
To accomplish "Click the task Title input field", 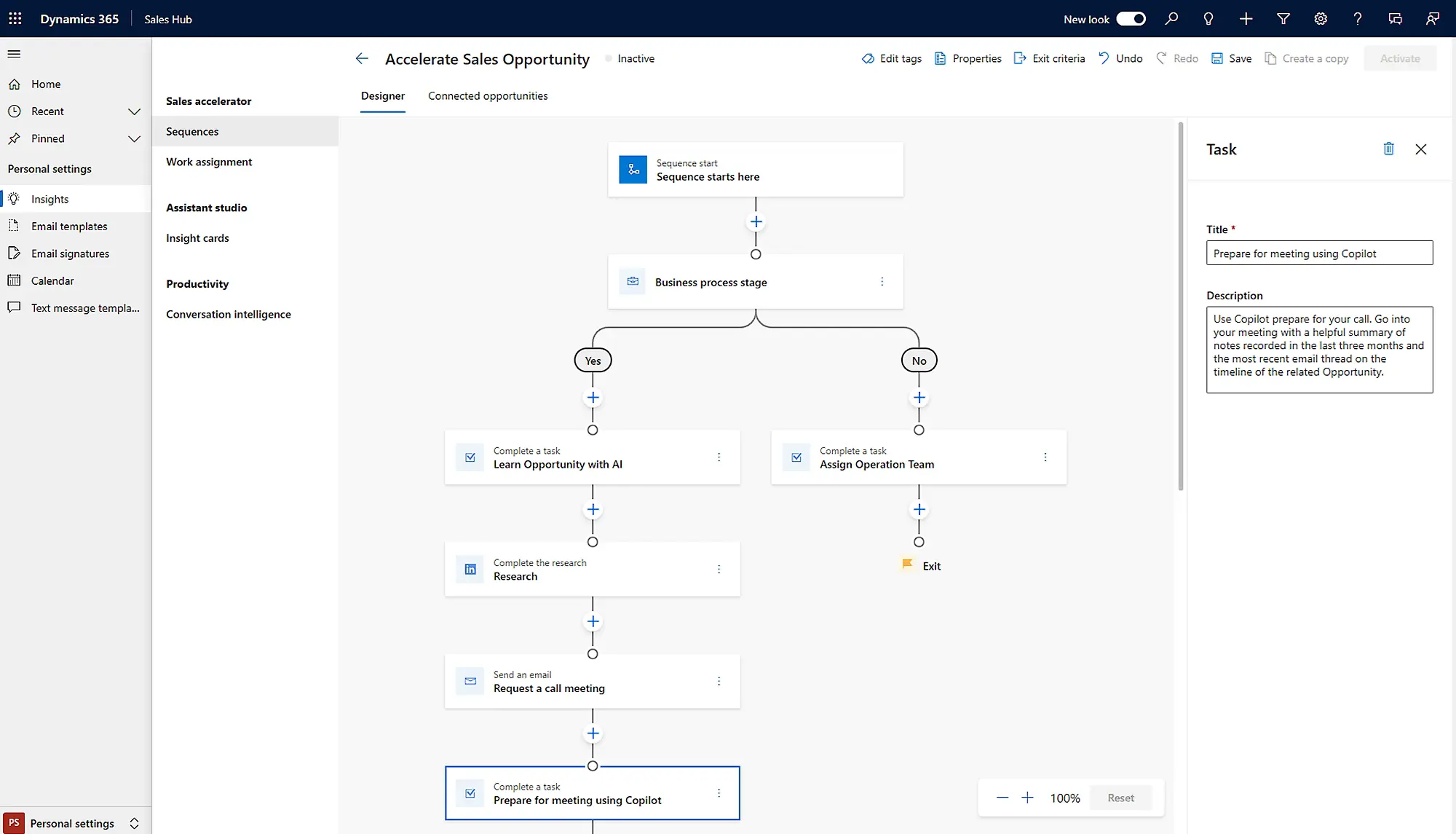I will click(x=1319, y=253).
